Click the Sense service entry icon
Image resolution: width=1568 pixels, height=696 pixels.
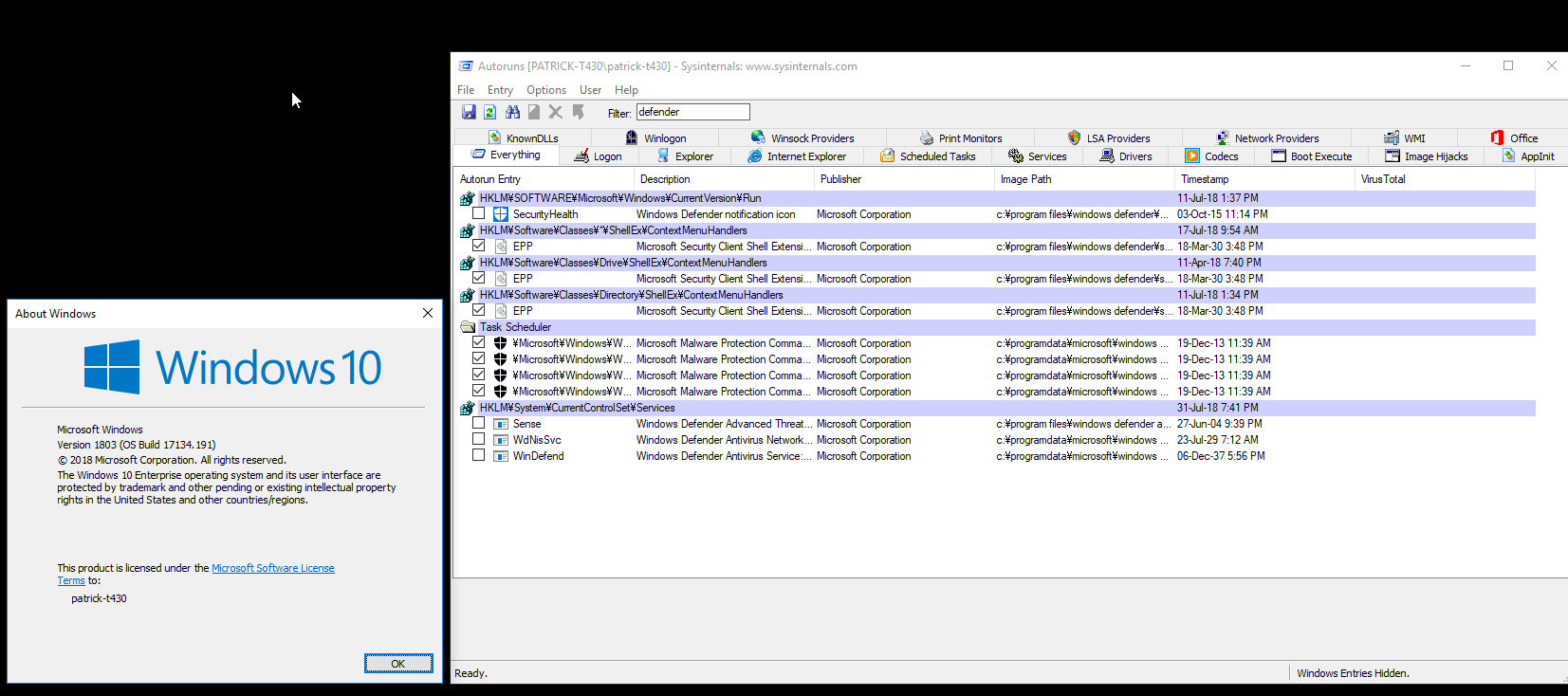pyautogui.click(x=500, y=424)
